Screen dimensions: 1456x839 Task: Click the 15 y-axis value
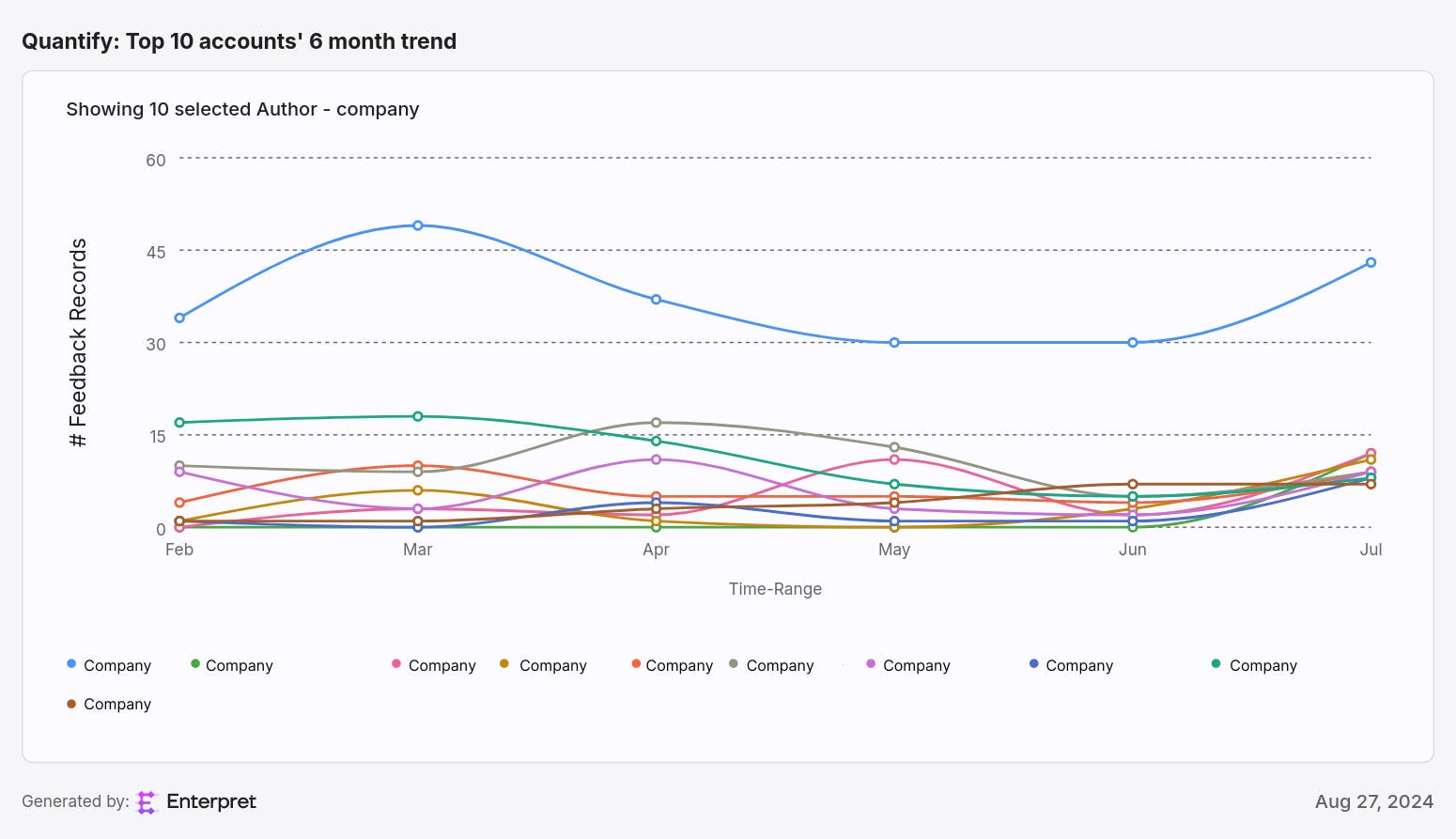click(x=157, y=436)
